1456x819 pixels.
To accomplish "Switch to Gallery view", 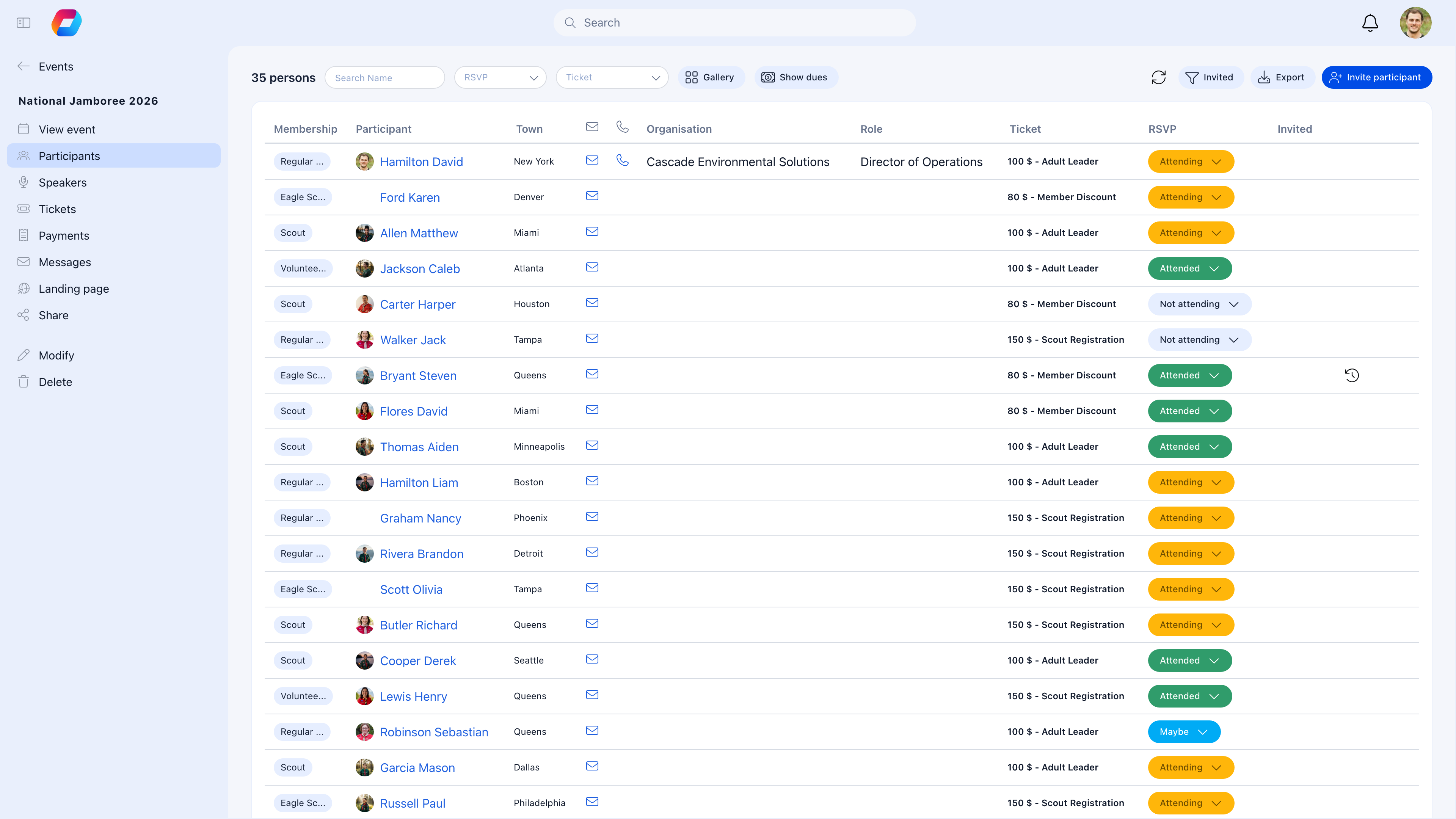I will tap(711, 77).
